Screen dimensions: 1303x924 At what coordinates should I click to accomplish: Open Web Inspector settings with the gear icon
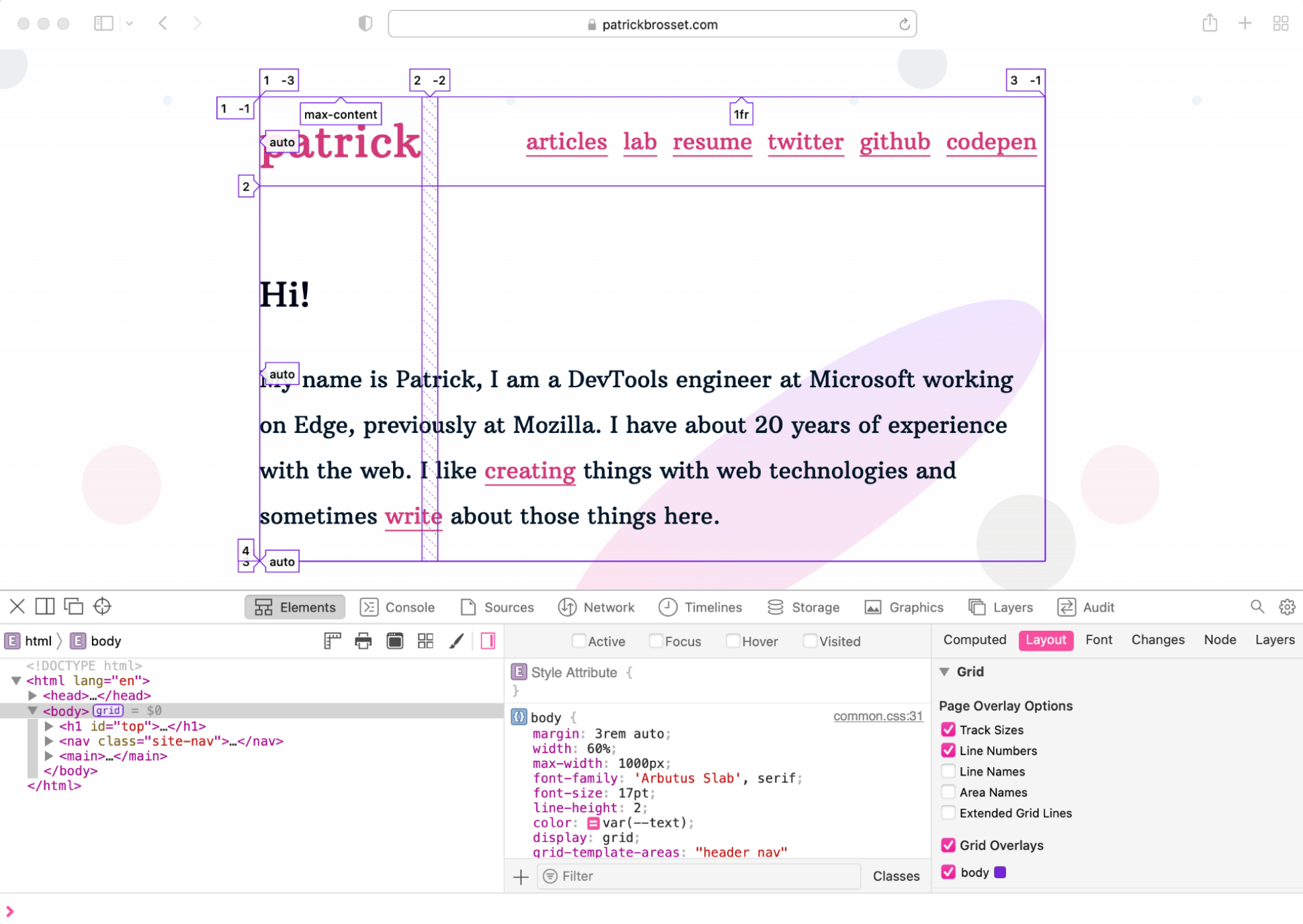coord(1286,606)
